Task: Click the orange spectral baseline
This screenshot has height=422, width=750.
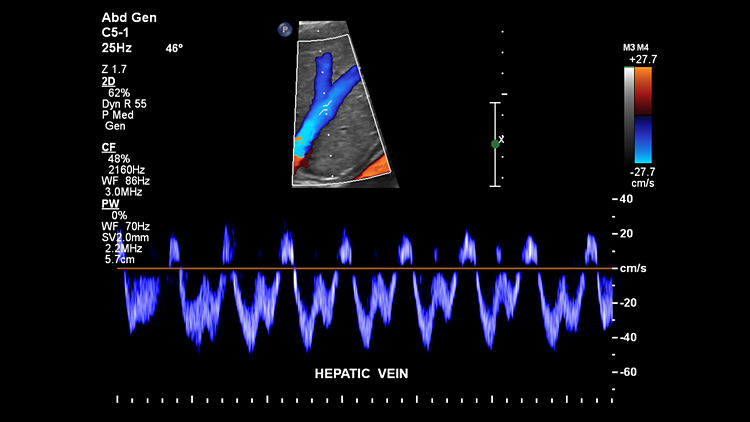Action: tap(360, 268)
